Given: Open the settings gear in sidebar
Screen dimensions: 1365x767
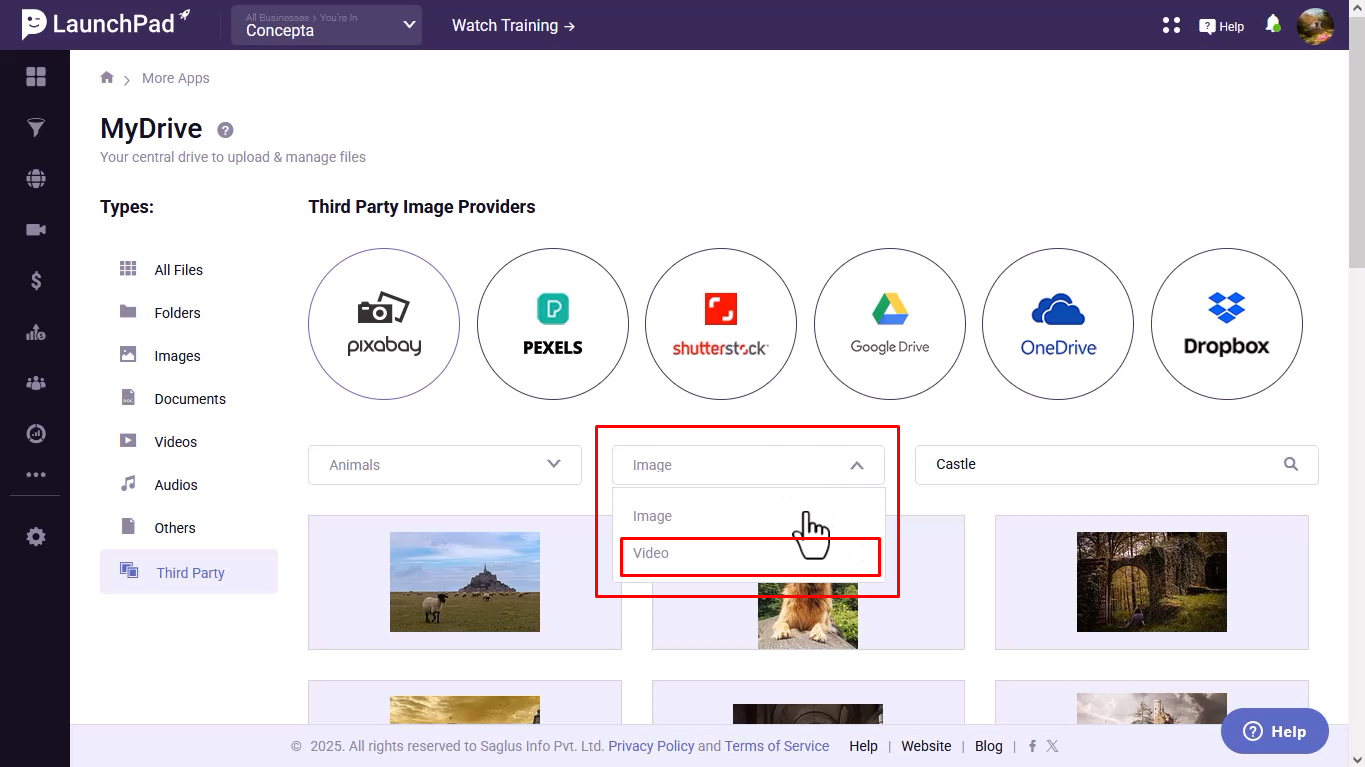Looking at the screenshot, I should [x=36, y=537].
